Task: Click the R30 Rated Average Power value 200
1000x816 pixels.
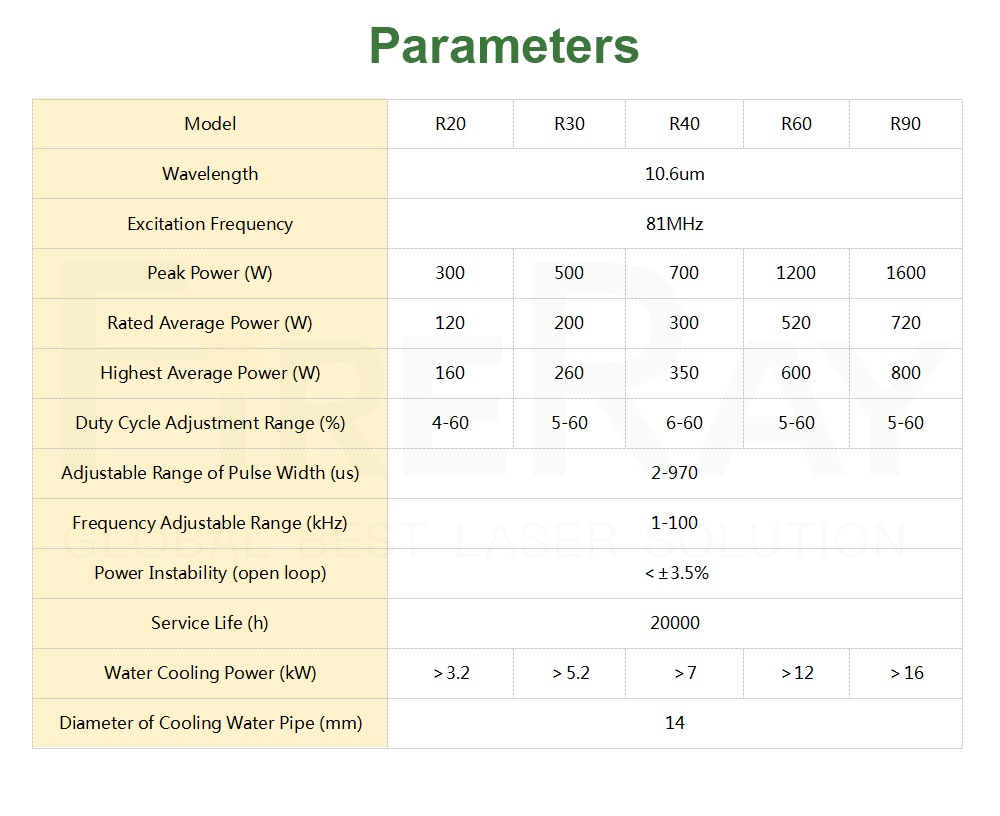Action: pos(569,323)
